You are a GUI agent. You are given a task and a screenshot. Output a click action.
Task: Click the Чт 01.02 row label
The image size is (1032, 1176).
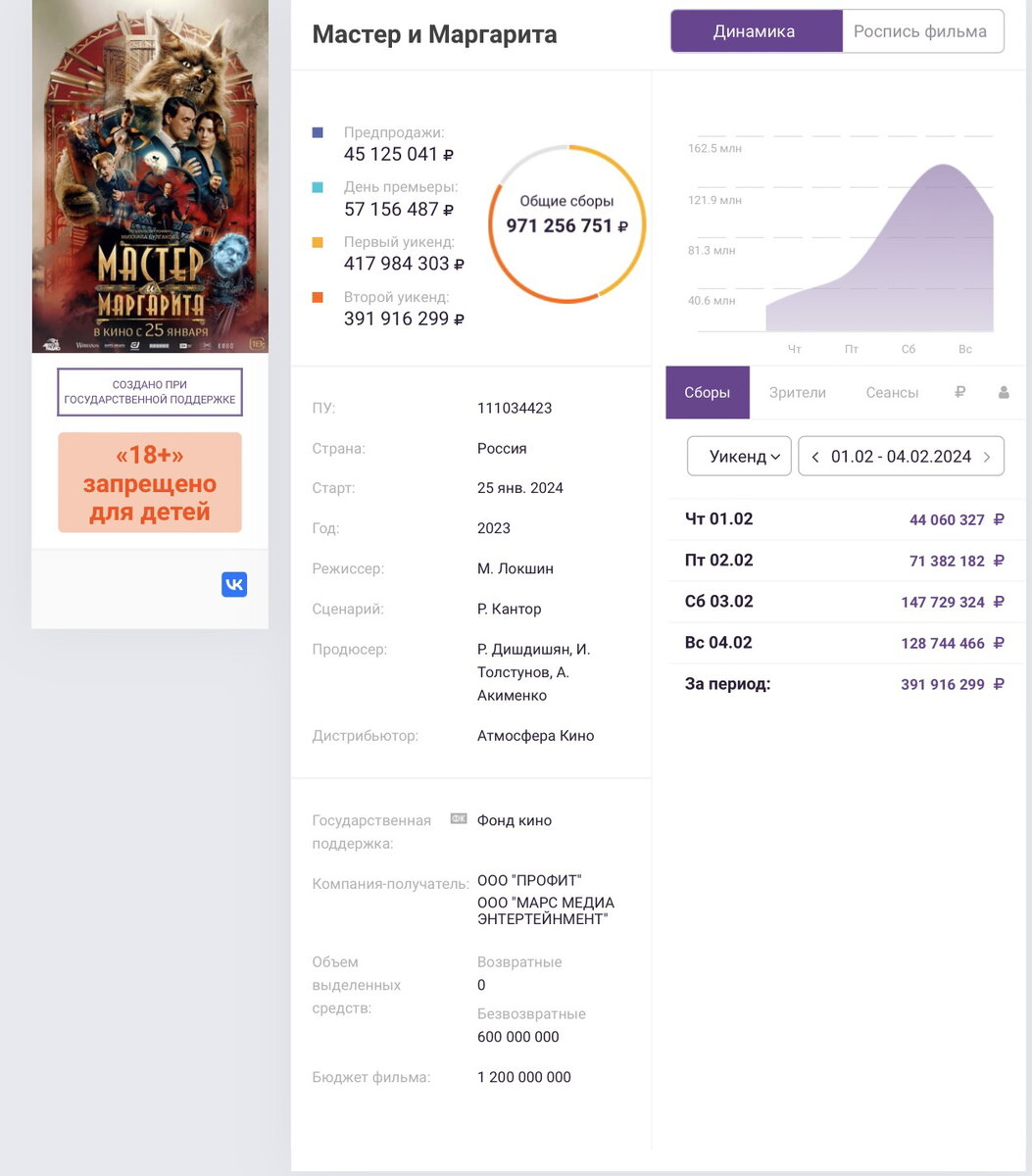pos(718,519)
